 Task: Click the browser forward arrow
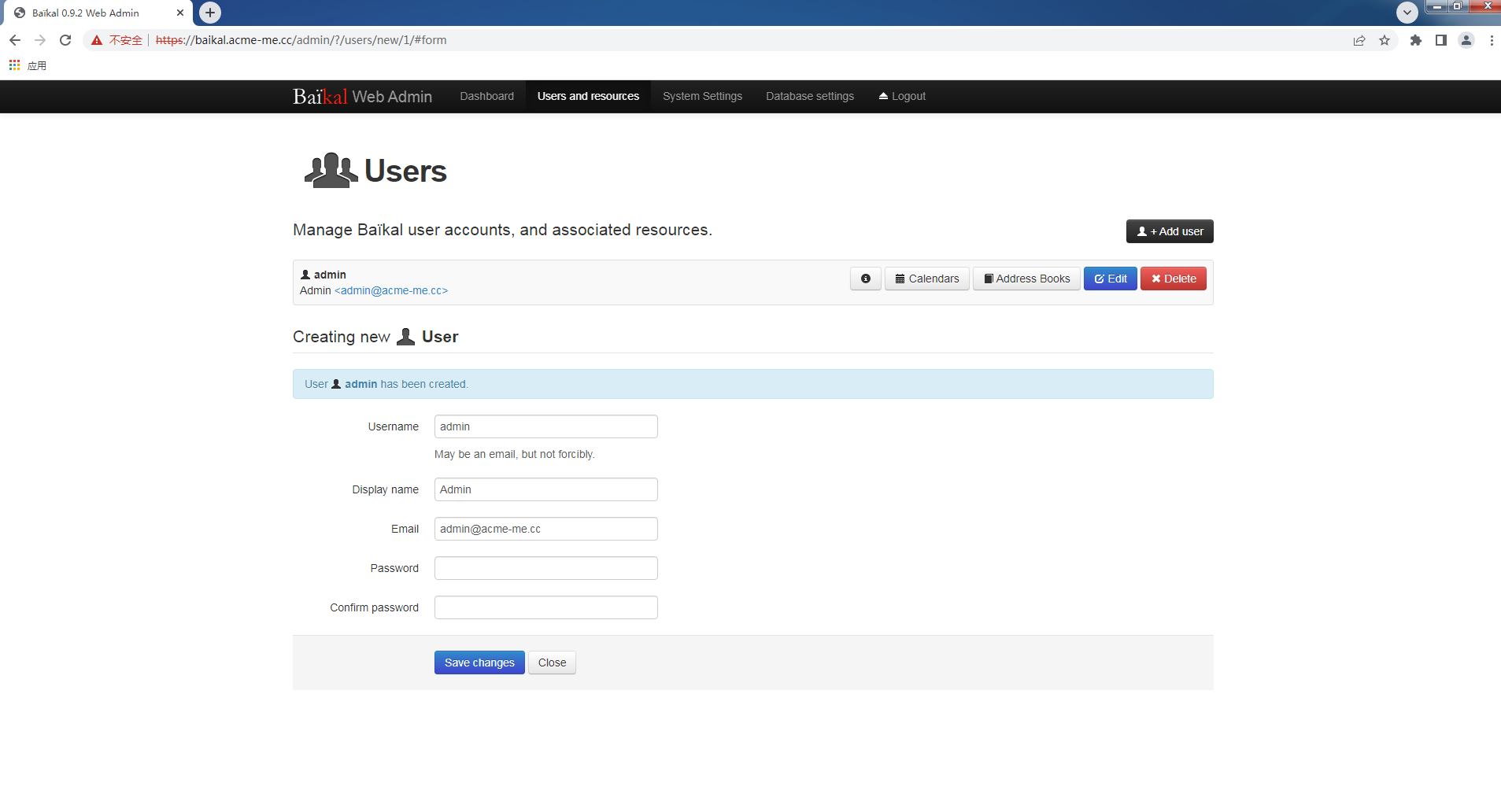[40, 40]
